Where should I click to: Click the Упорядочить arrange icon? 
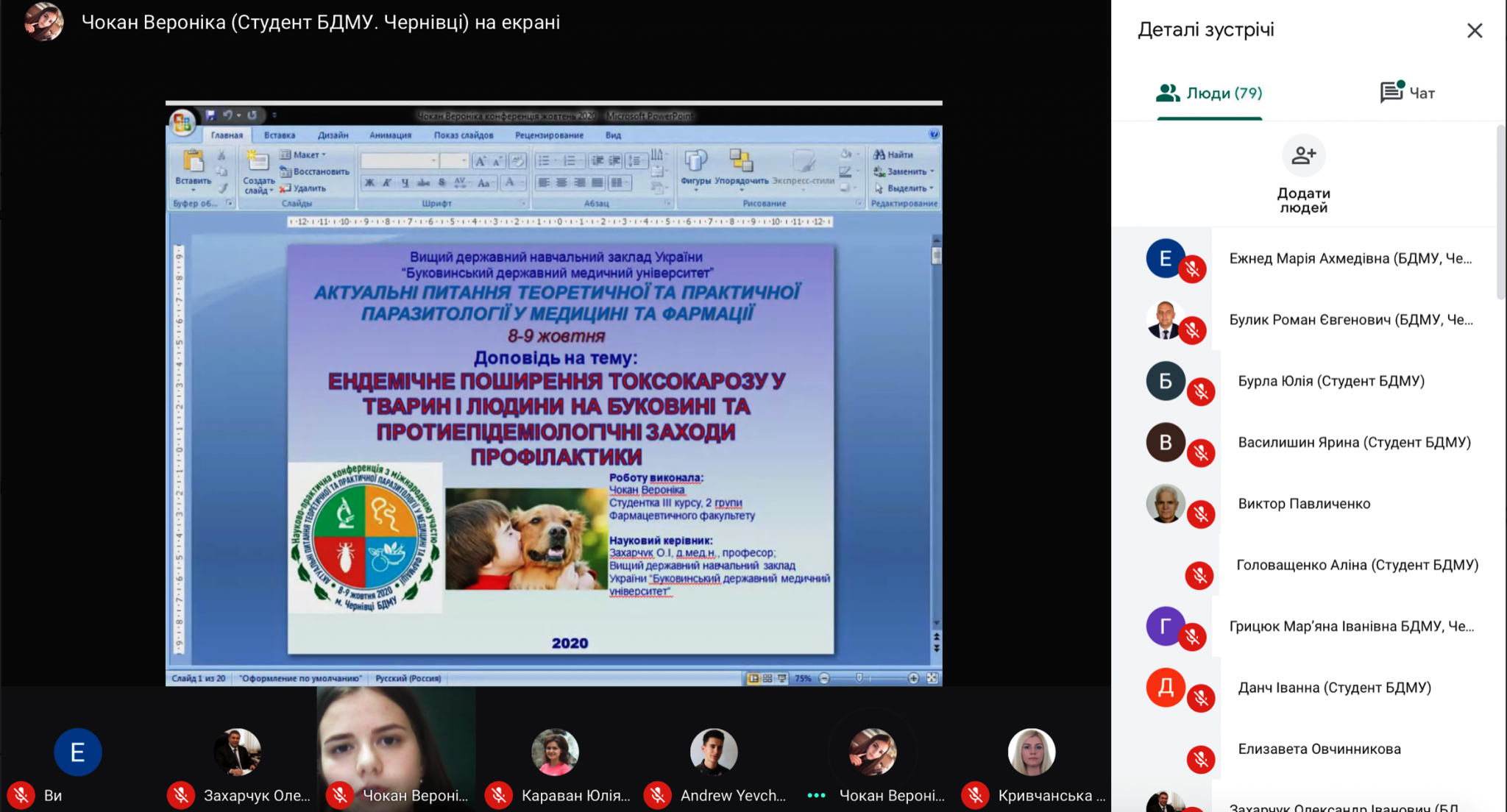pyautogui.click(x=741, y=162)
